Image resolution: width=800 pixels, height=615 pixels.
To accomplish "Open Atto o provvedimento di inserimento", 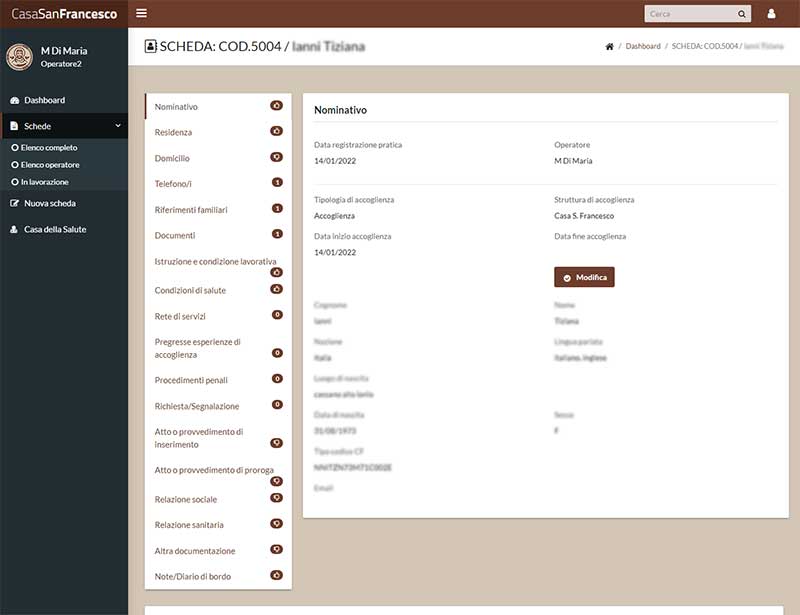I will pyautogui.click(x=218, y=438).
